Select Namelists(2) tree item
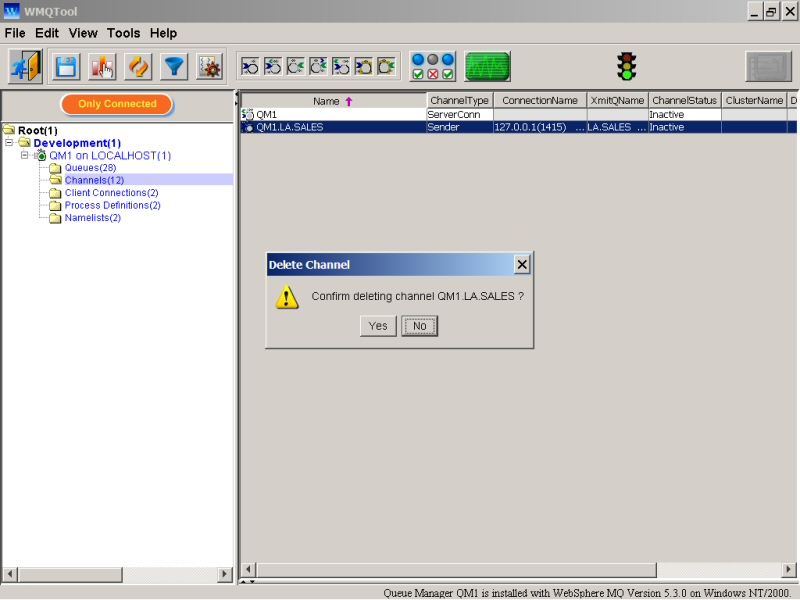Screen dimensions: 800x600 pyautogui.click(x=92, y=218)
